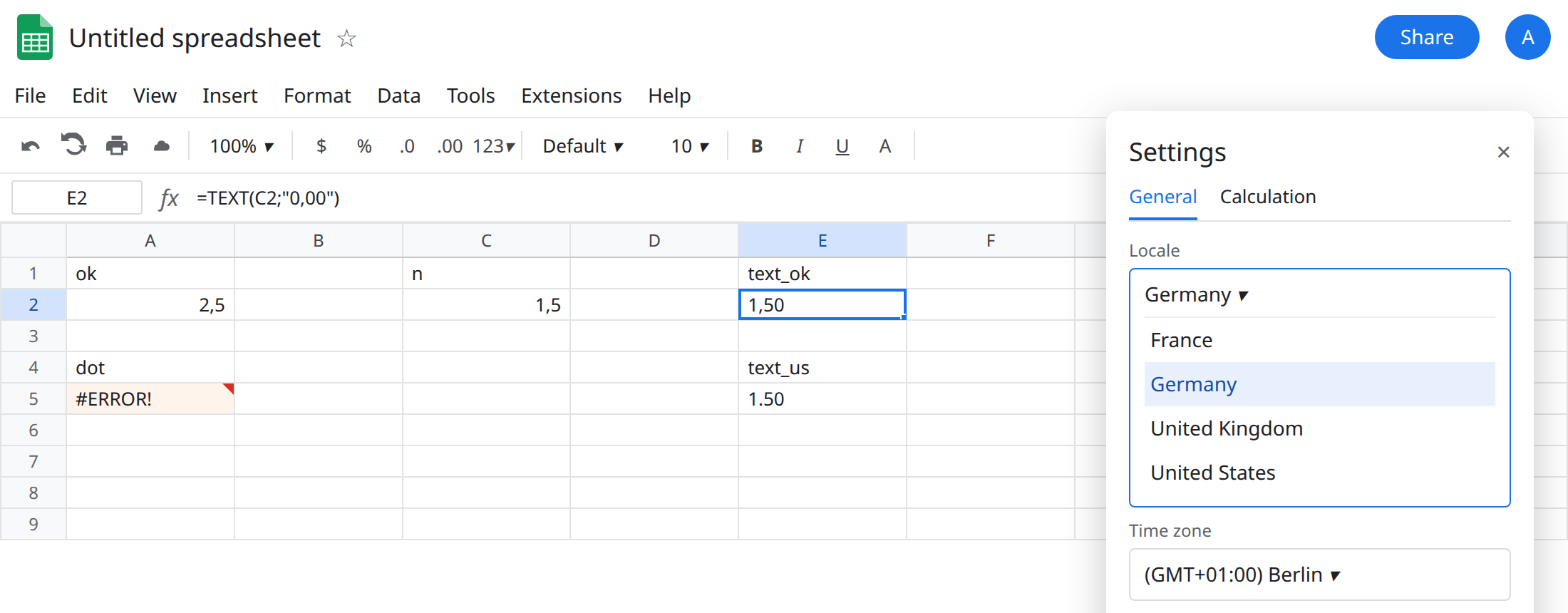Toggle italic formatting
Image resolution: width=1568 pixels, height=613 pixels.
pyautogui.click(x=800, y=146)
